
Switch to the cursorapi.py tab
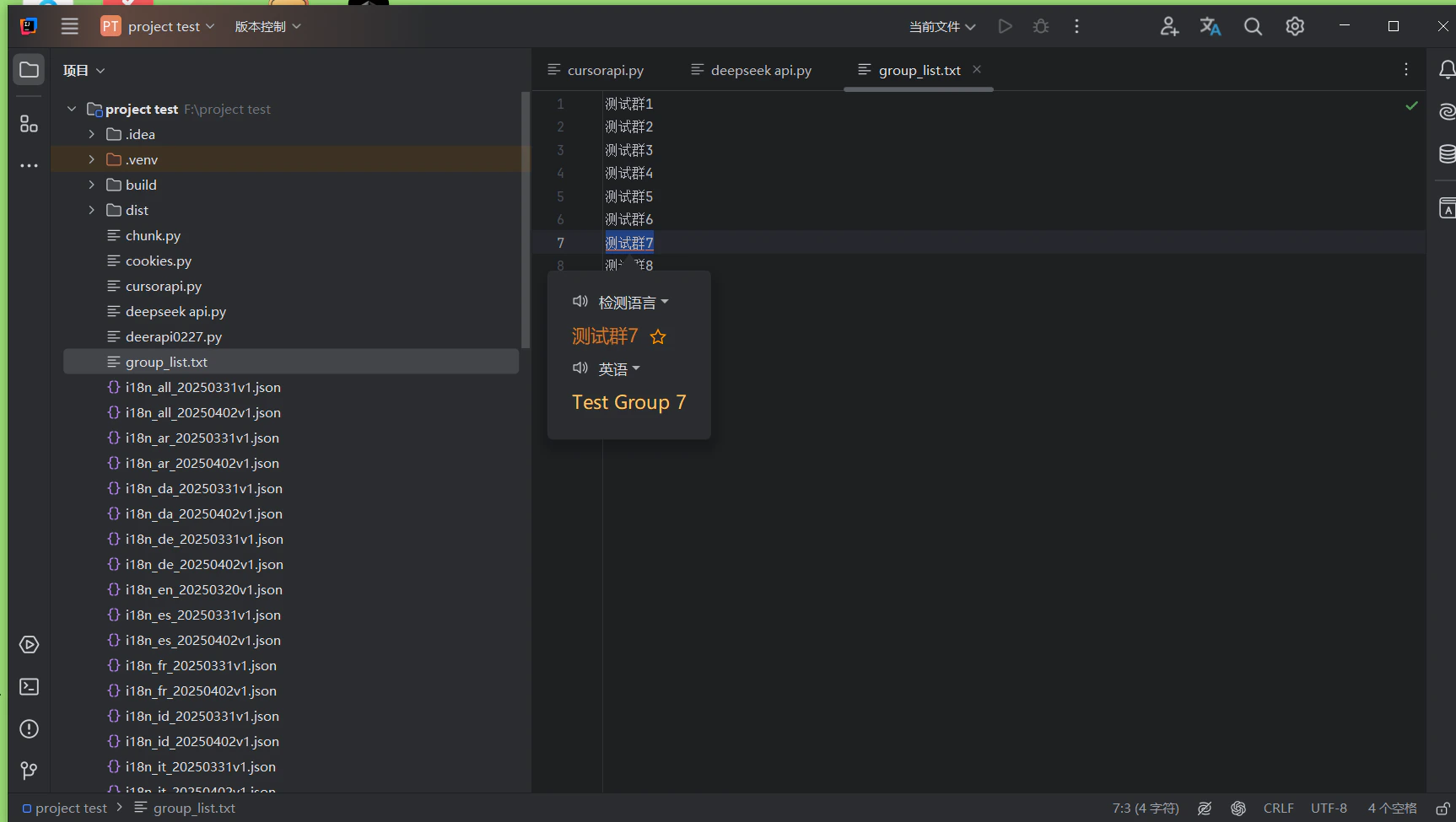tap(605, 71)
